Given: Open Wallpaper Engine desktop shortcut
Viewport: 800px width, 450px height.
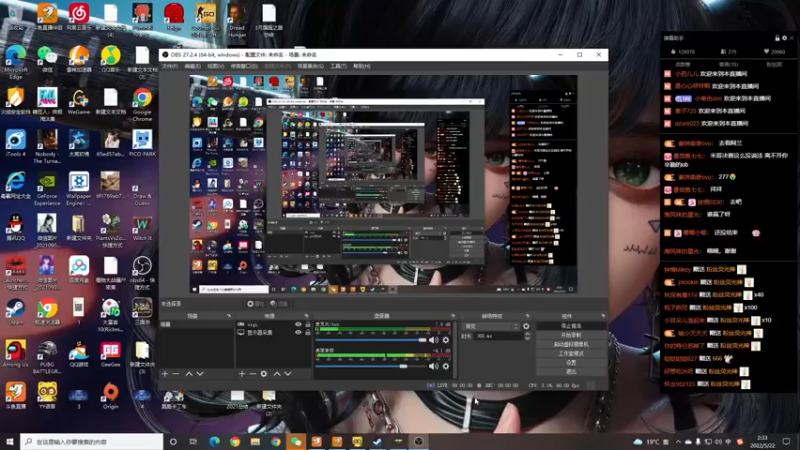Looking at the screenshot, I should [79, 189].
